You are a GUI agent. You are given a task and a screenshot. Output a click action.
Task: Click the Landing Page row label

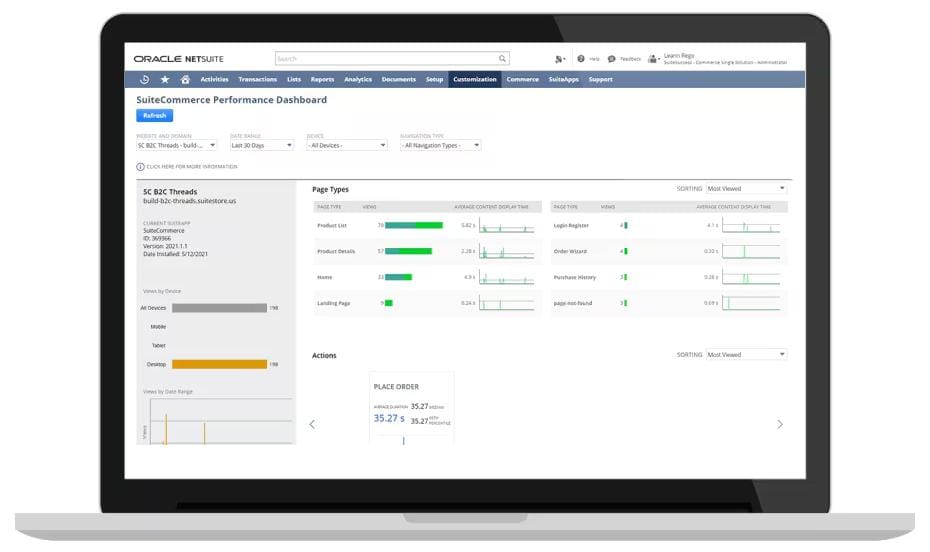click(333, 303)
